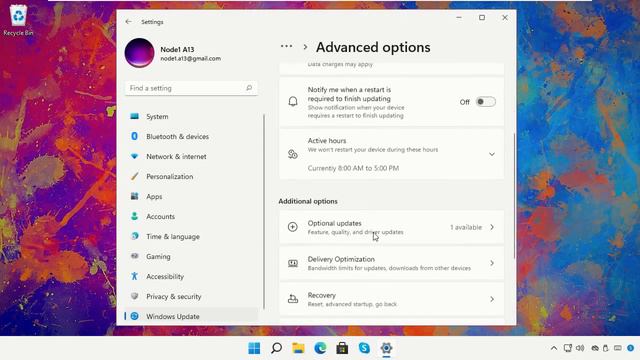This screenshot has height=360, width=640.
Task: Open Optional updates via its chevron
Action: coord(492,227)
